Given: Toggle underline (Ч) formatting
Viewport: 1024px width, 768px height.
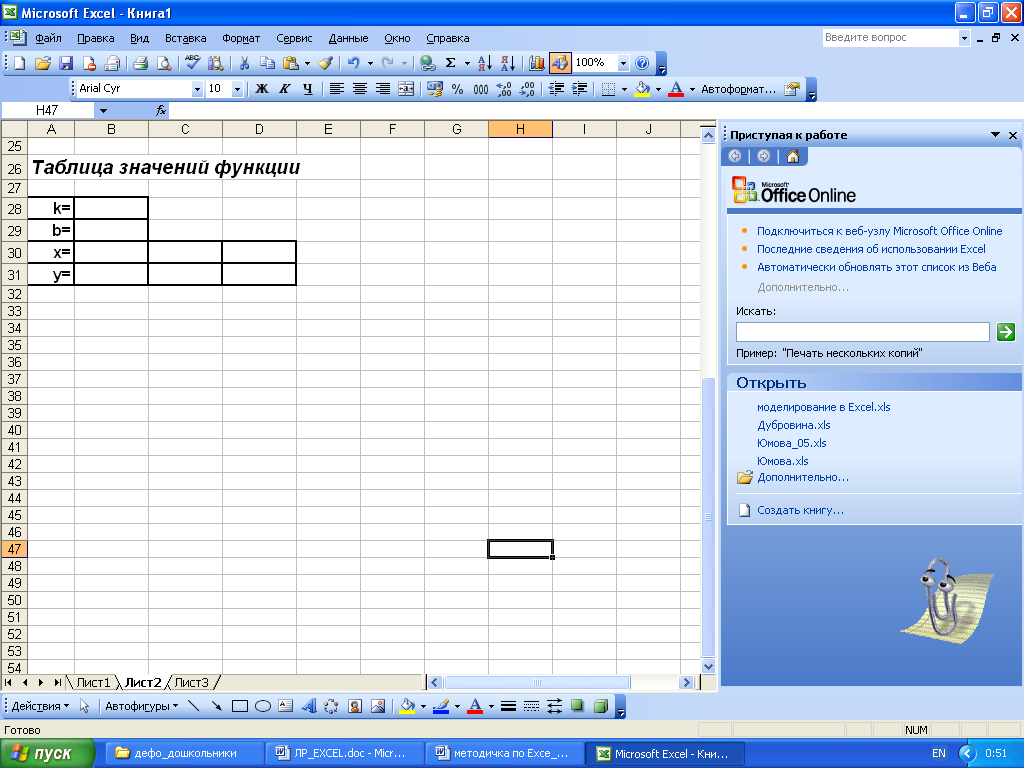Looking at the screenshot, I should tap(308, 89).
